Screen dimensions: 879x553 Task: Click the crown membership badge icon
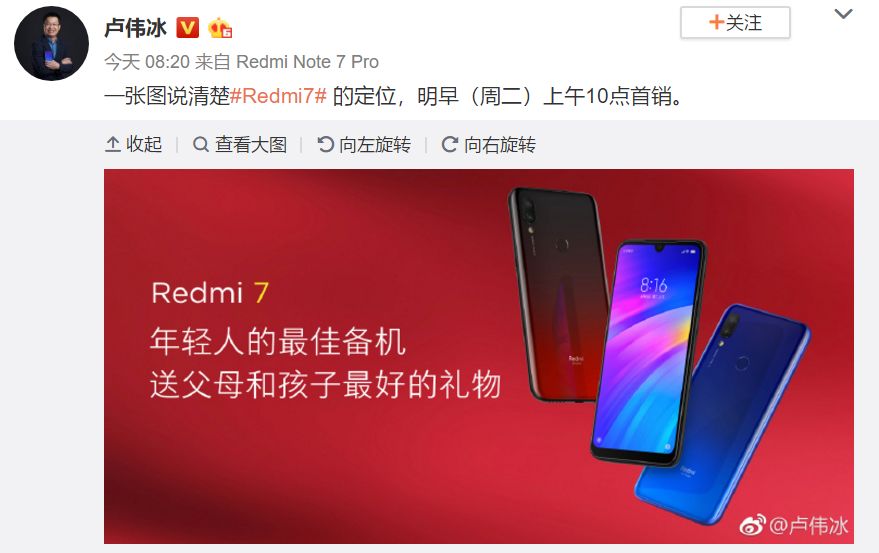point(220,27)
